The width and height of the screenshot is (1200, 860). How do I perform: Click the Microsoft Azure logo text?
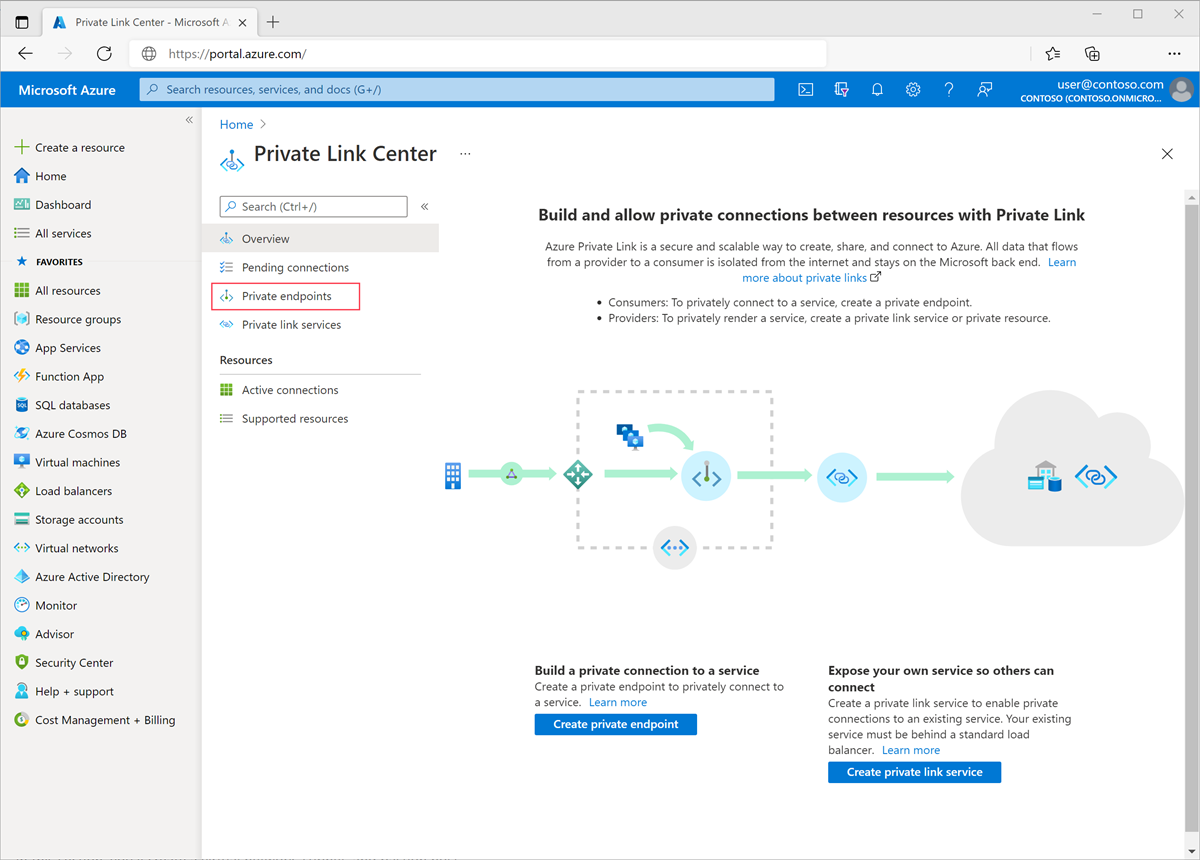click(67, 90)
